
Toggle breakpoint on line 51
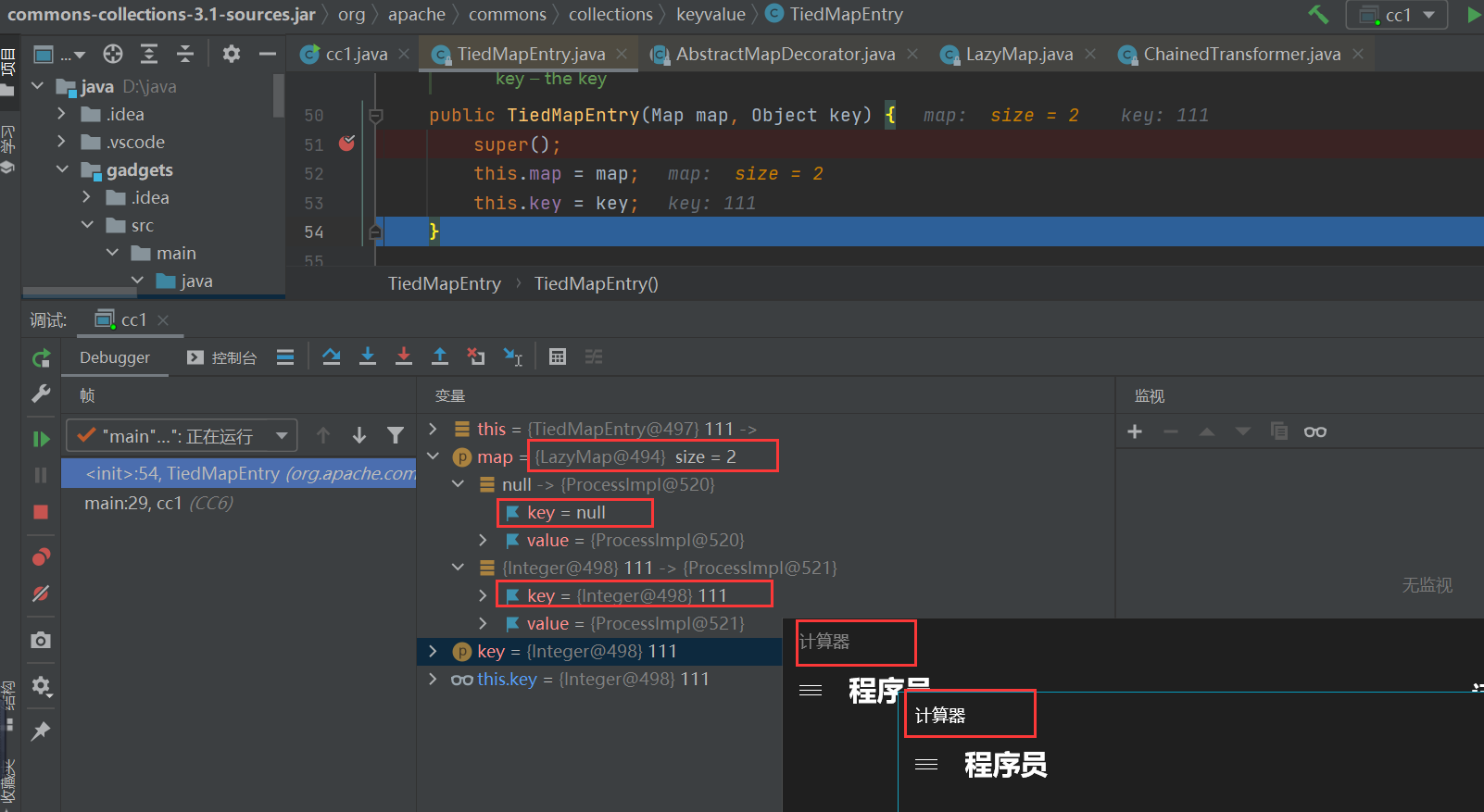click(x=347, y=144)
